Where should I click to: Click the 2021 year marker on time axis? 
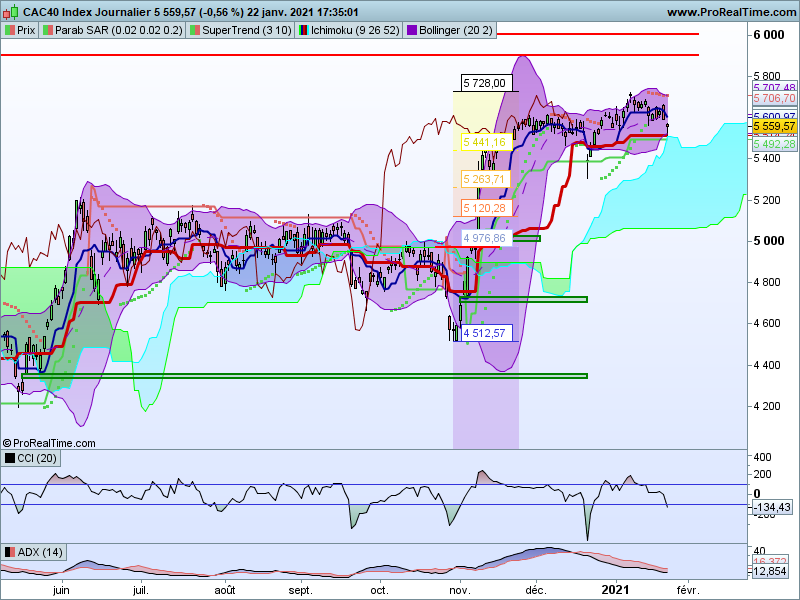[x=615, y=590]
